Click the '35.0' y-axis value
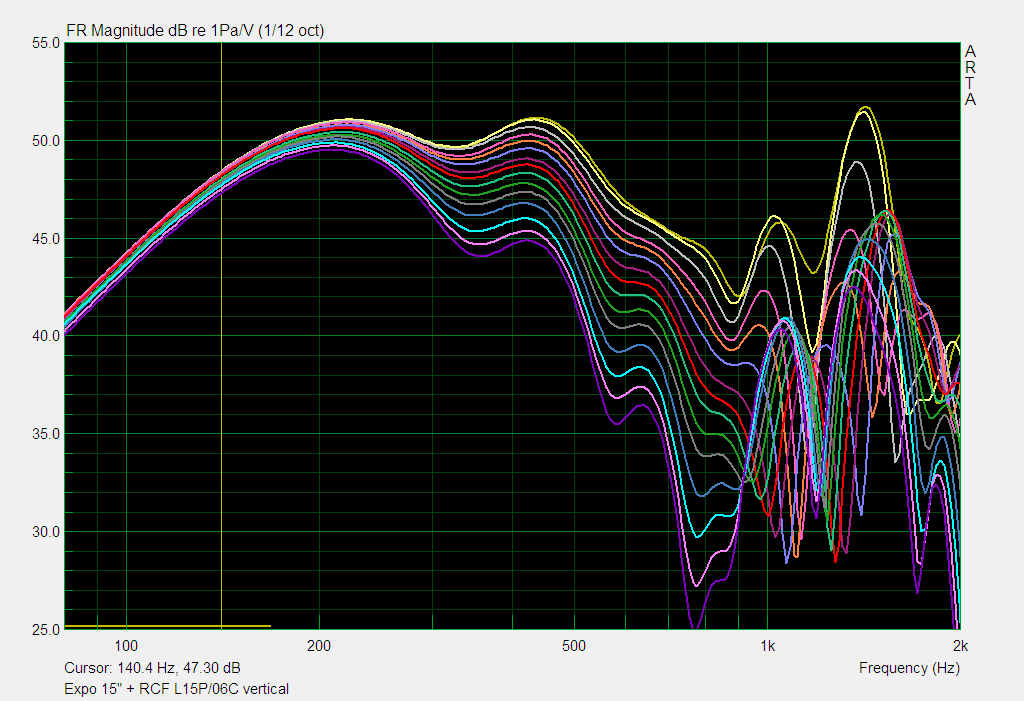The image size is (1024, 701). (x=46, y=434)
